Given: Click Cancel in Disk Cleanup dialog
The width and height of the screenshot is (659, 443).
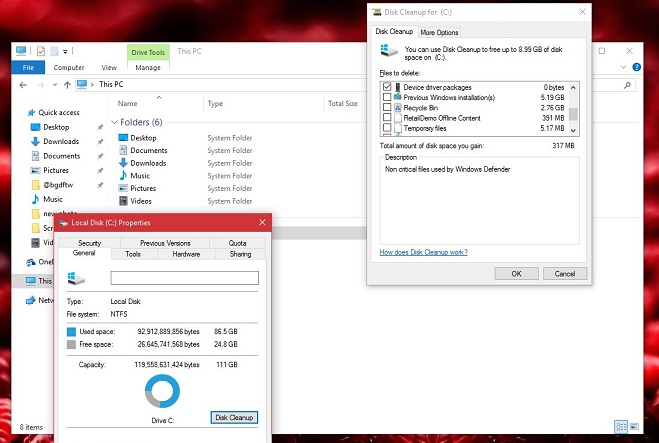Looking at the screenshot, I should click(x=564, y=274).
